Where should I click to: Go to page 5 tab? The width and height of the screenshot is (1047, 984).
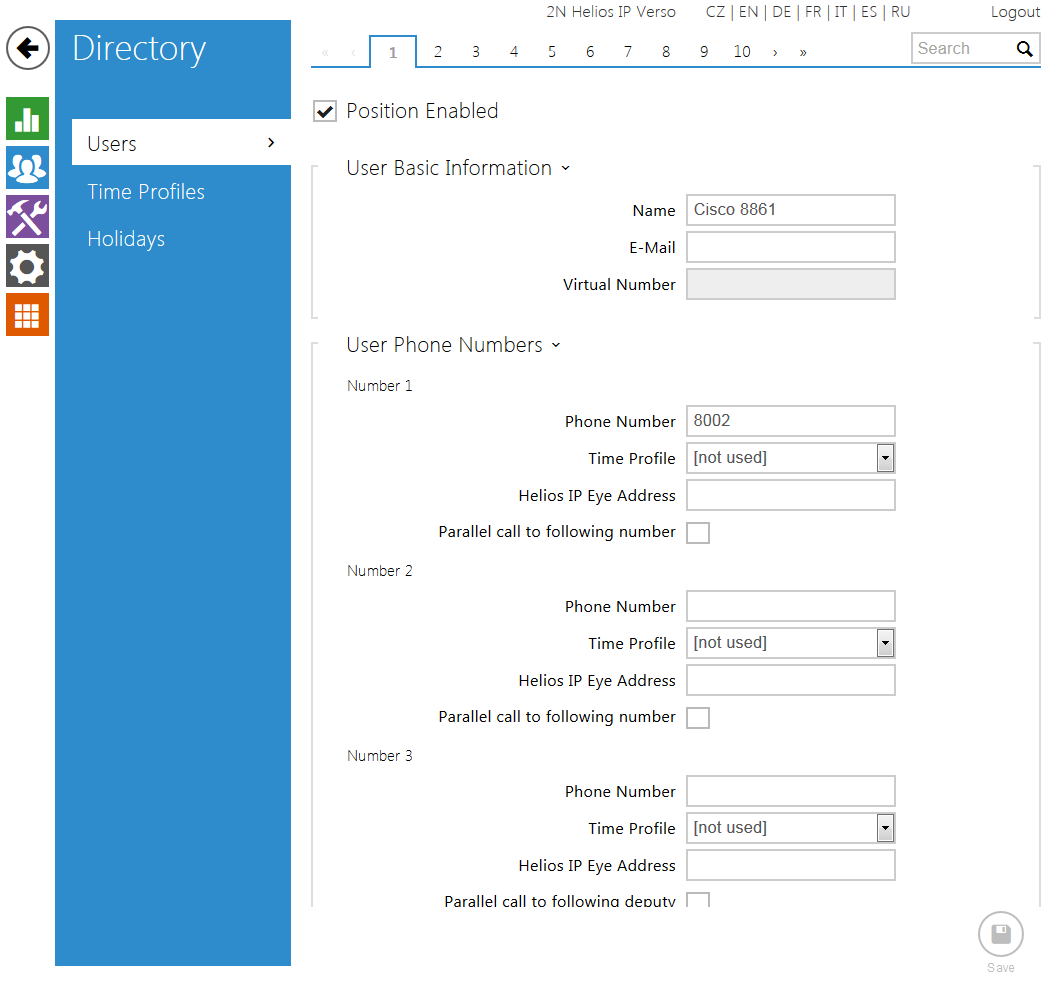(552, 52)
